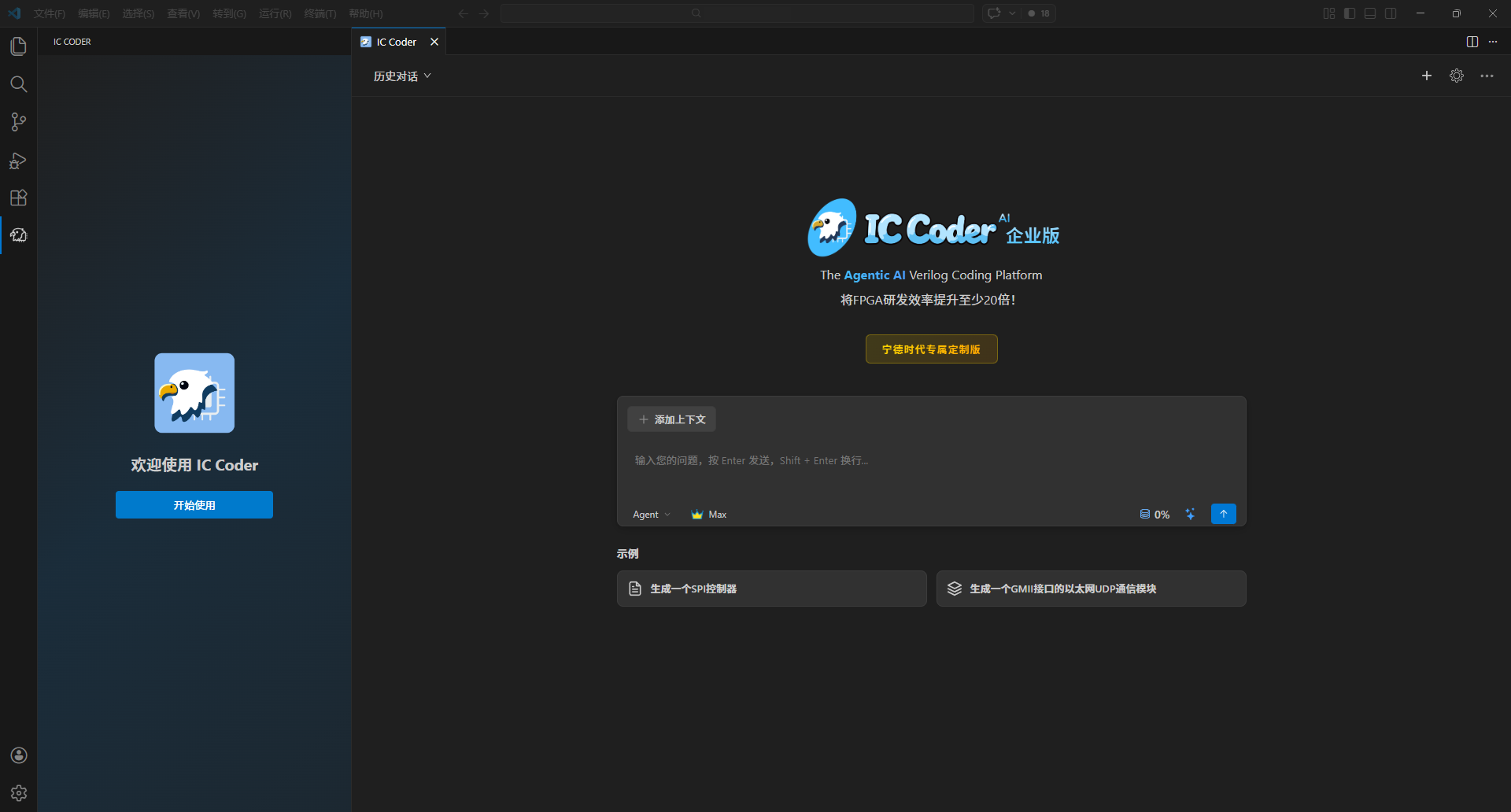Open the Agent mode dropdown
Viewport: 1511px width, 812px height.
(x=652, y=515)
